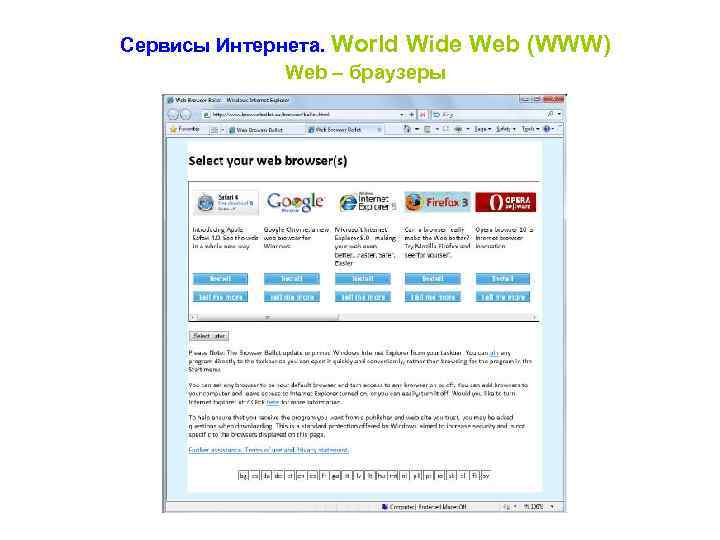Image resolution: width=720 pixels, height=540 pixels.
Task: Click the Refresh icon beside the address bar
Action: (x=412, y=114)
